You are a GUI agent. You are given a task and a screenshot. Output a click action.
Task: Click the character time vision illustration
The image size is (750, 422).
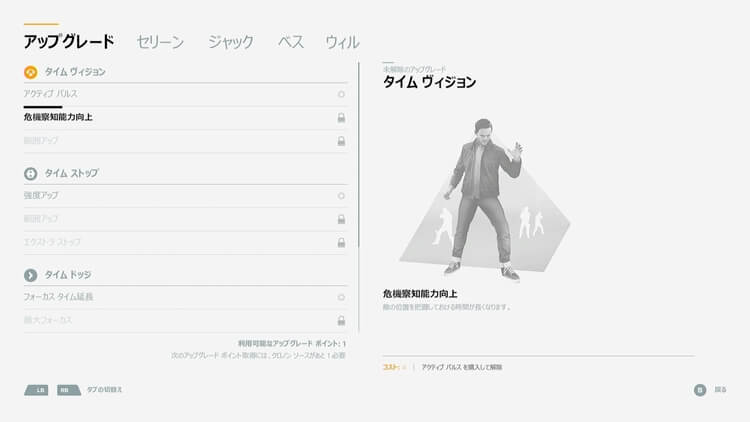coord(484,200)
